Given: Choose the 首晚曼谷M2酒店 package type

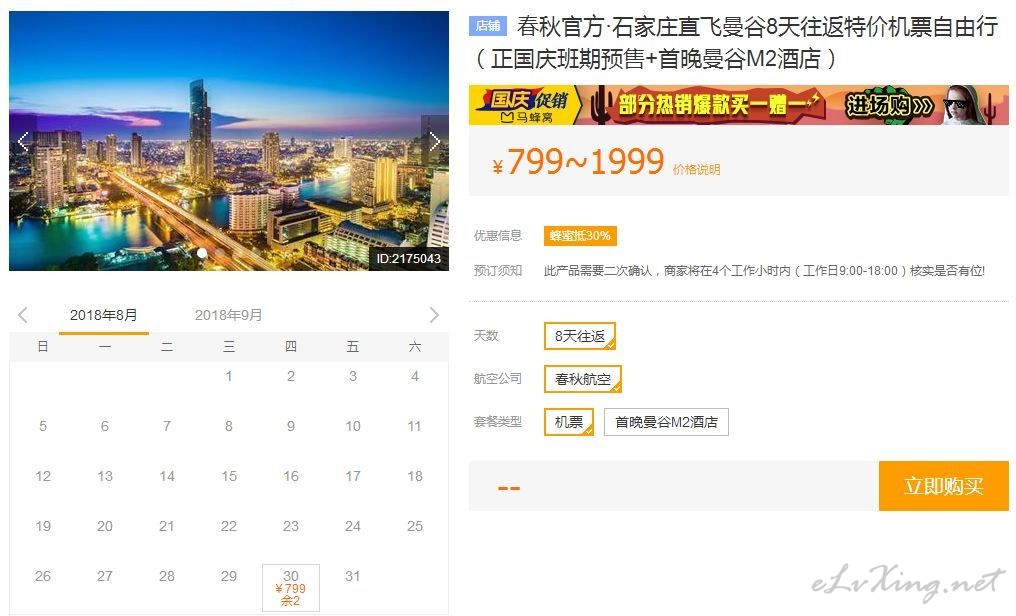Looking at the screenshot, I should click(666, 422).
